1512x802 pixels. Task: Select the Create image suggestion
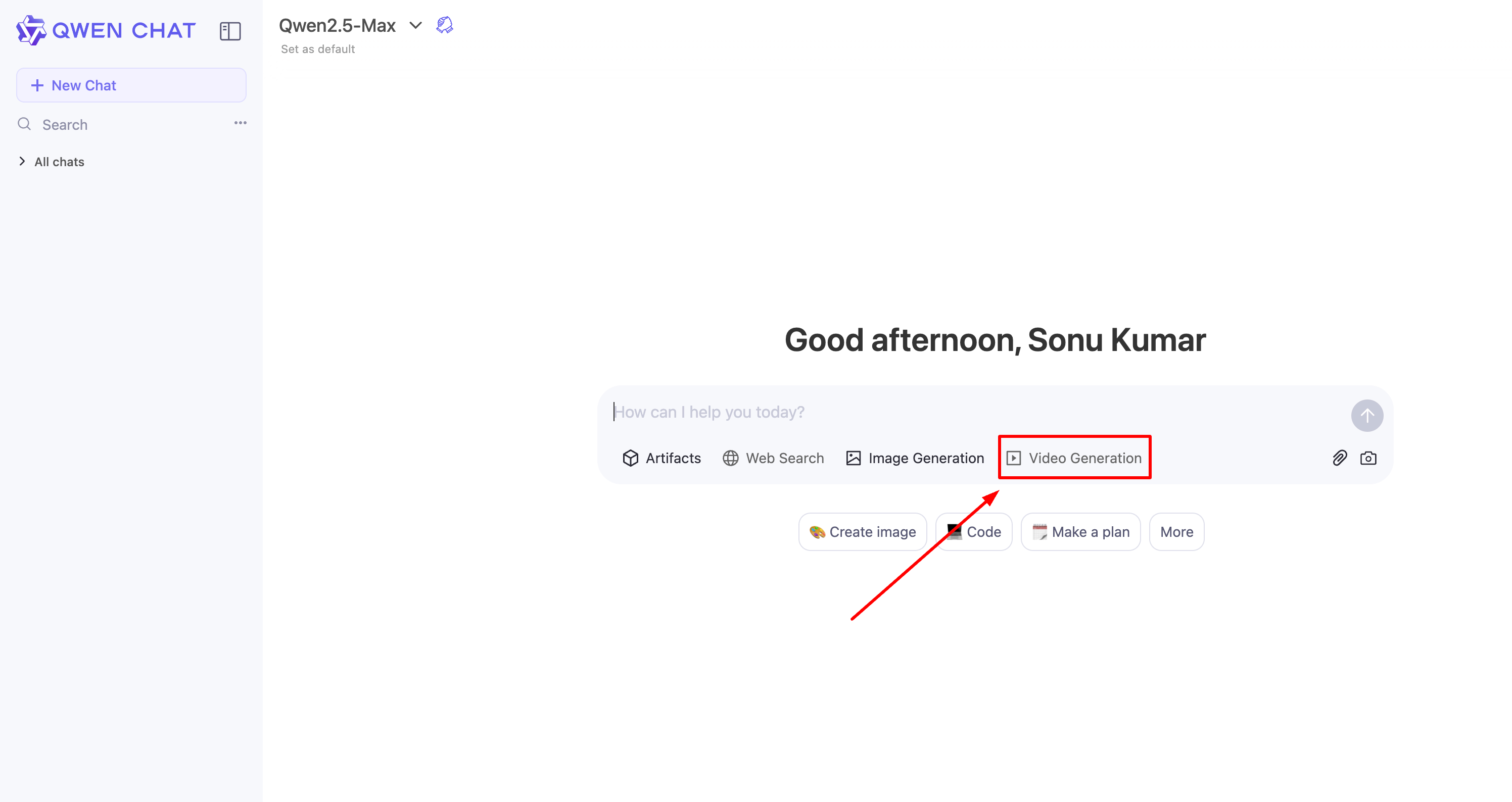[x=862, y=532]
